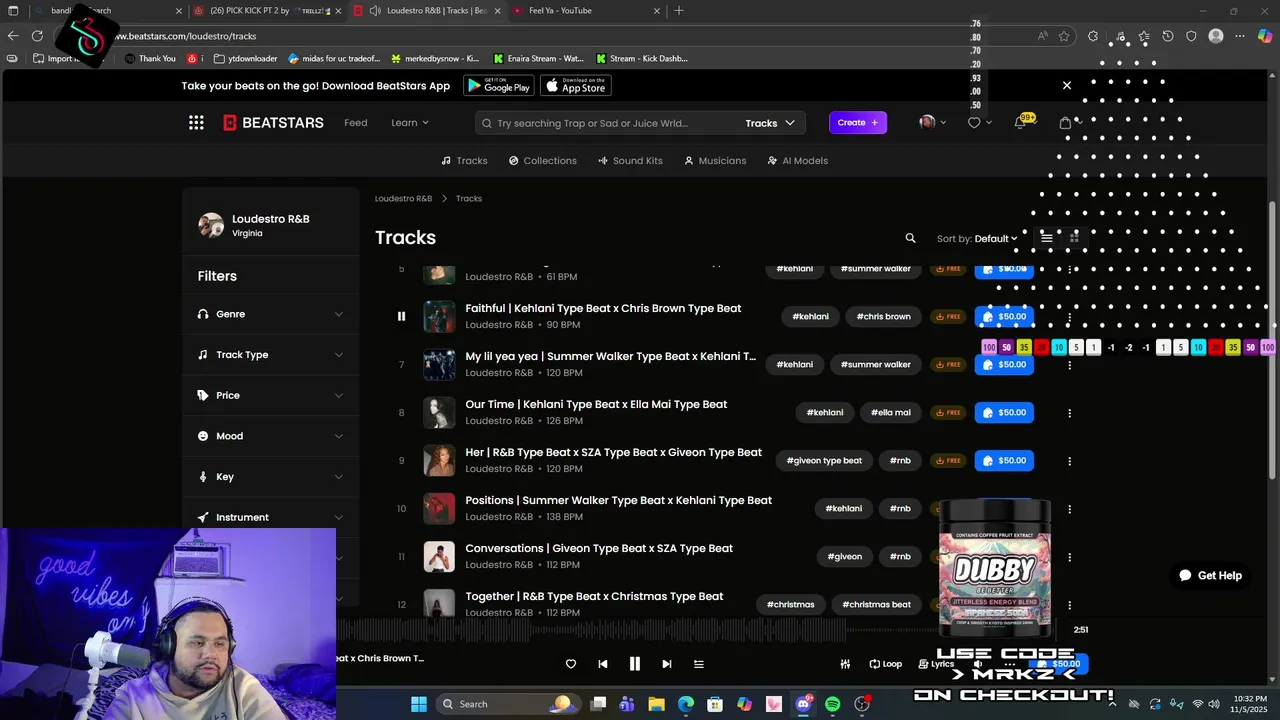The height and width of the screenshot is (720, 1280).
Task: Open the BeatStars apps grid menu
Action: [196, 123]
